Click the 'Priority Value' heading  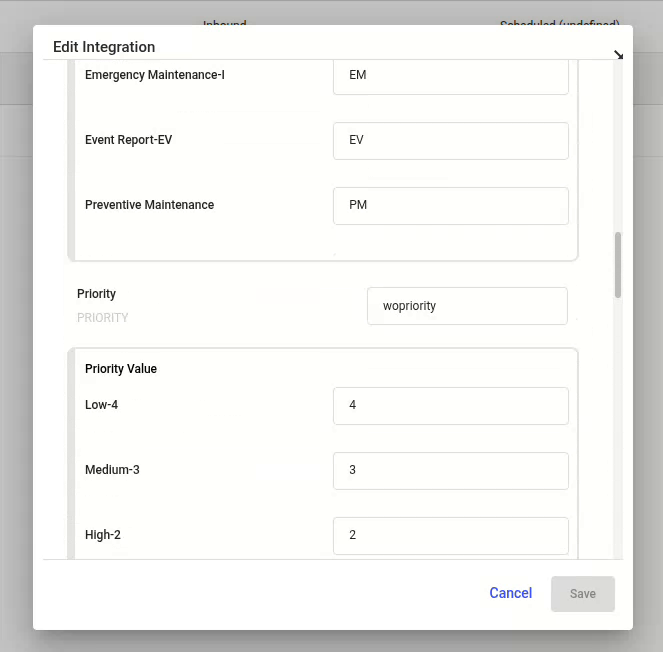(121, 369)
